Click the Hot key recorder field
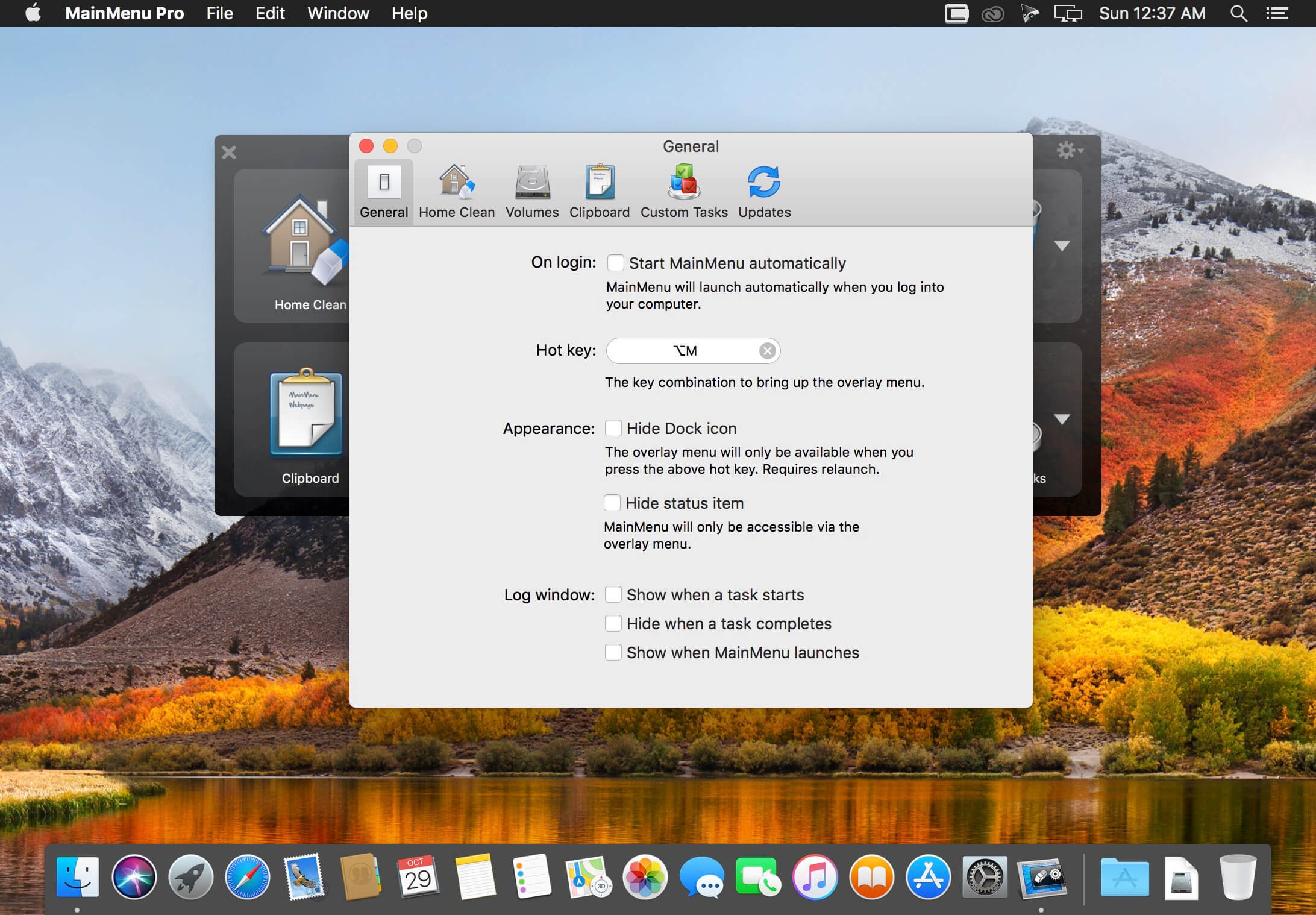Viewport: 1316px width, 915px height. point(693,351)
